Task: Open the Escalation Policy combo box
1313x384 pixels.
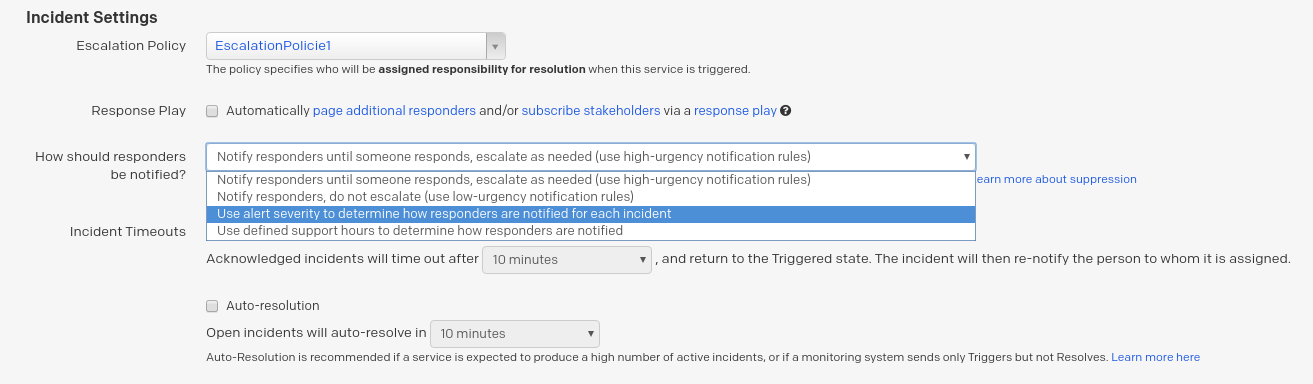Action: pos(356,46)
